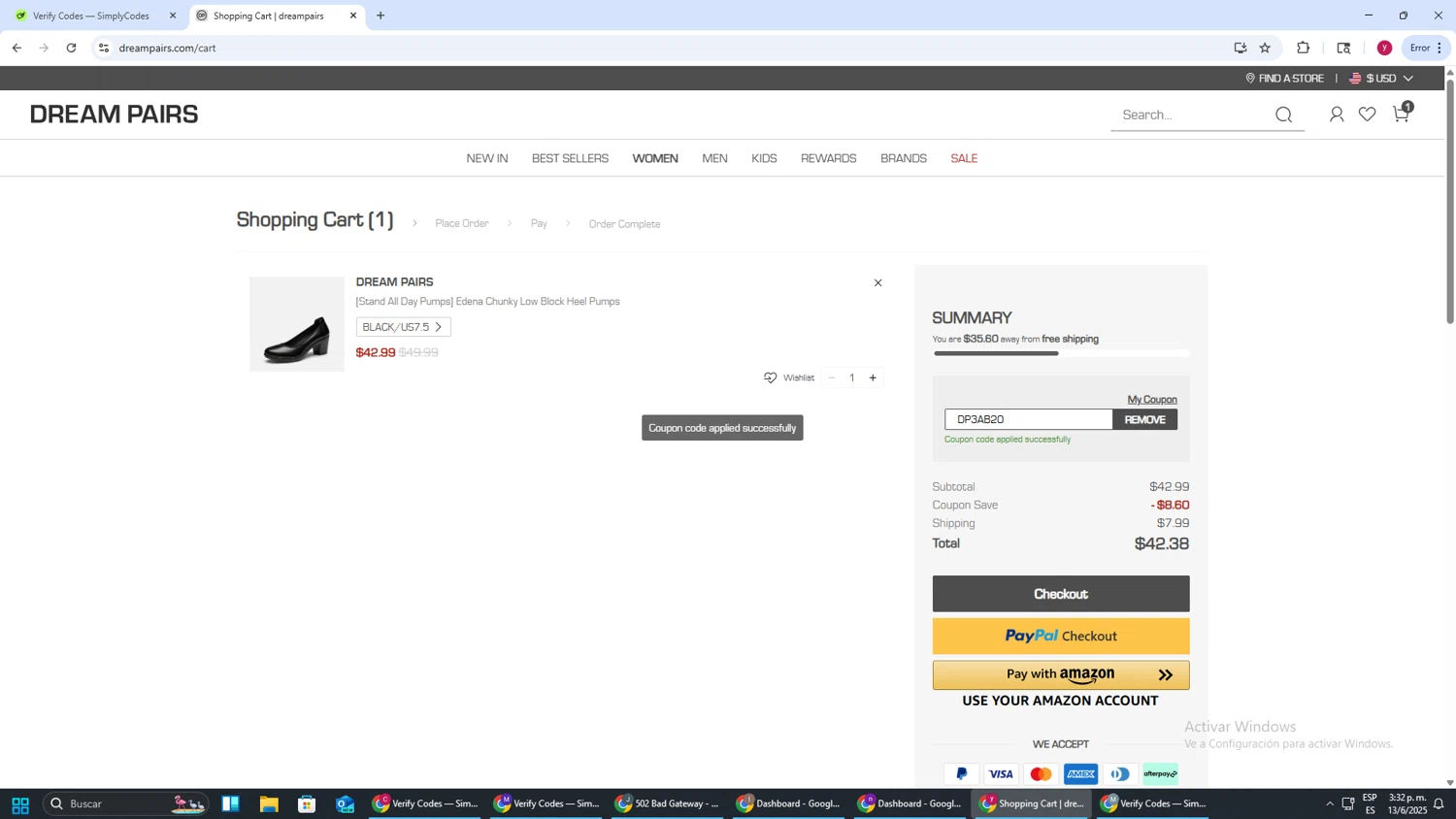The width and height of the screenshot is (1456, 819).
Task: Open the Error menu in Chrome
Action: coord(1426,48)
